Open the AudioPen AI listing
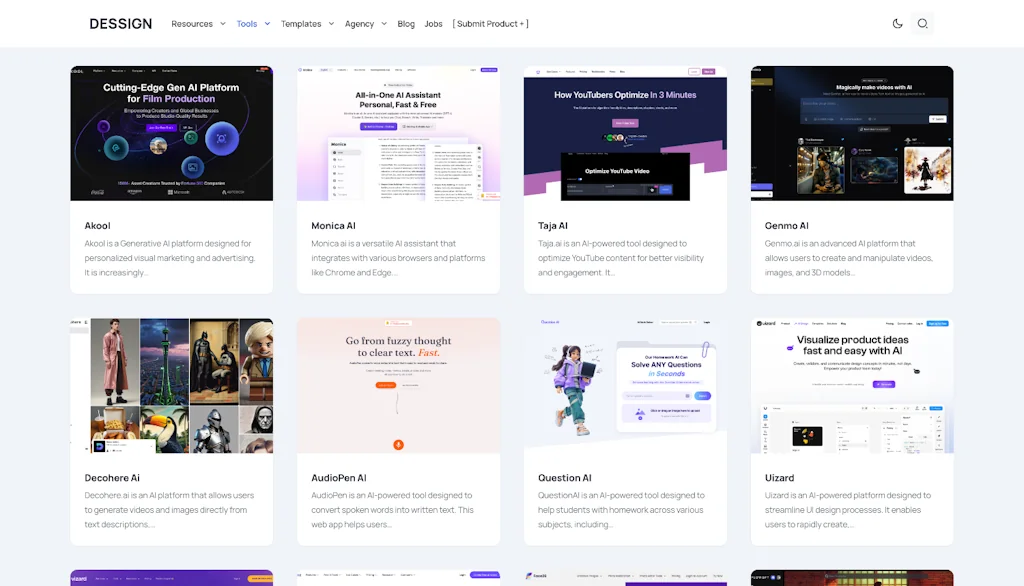Screen dimensions: 1024x586 click(x=336, y=477)
